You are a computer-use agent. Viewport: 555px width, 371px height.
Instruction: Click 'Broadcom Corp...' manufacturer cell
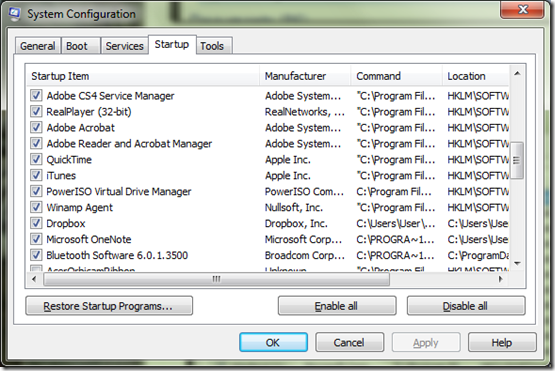click(x=305, y=255)
